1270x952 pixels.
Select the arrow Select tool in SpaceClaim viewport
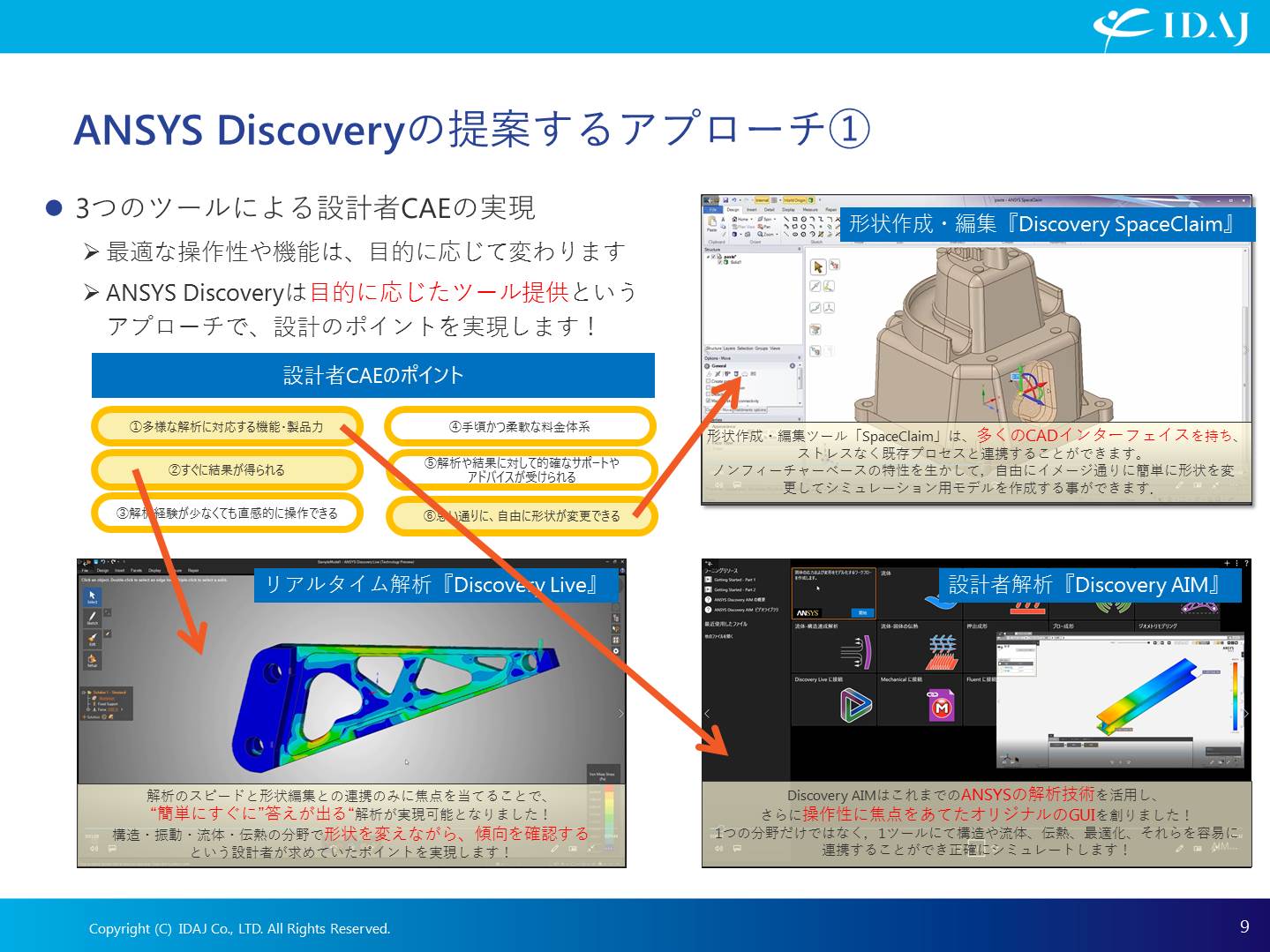[x=818, y=266]
